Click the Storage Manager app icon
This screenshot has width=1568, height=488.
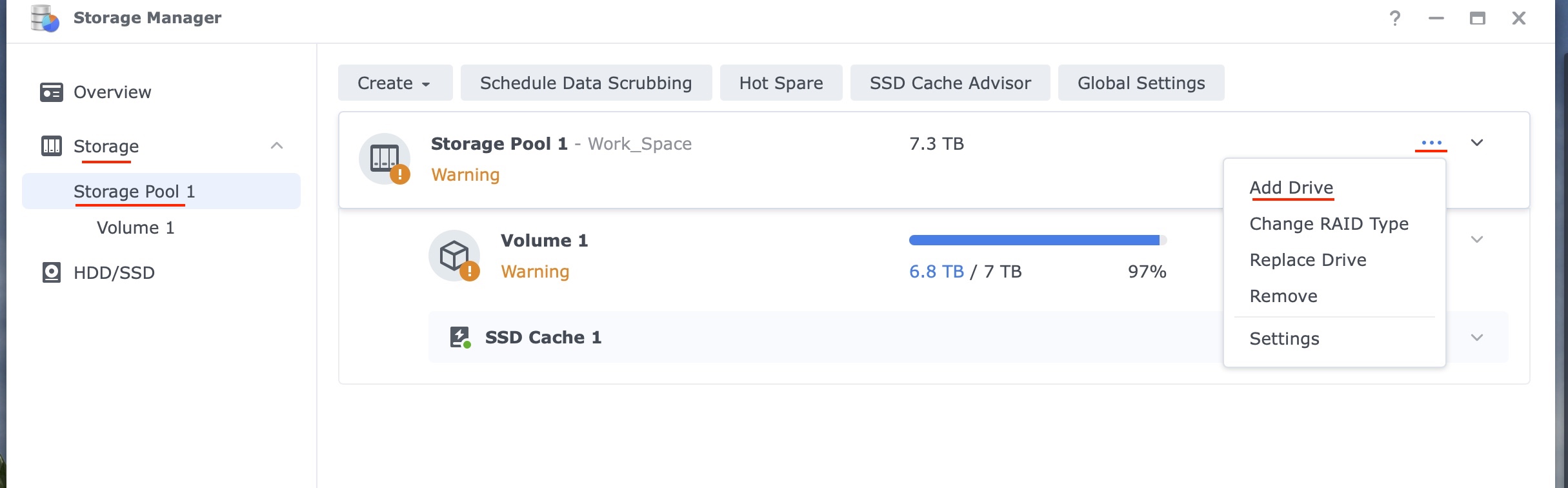[45, 18]
